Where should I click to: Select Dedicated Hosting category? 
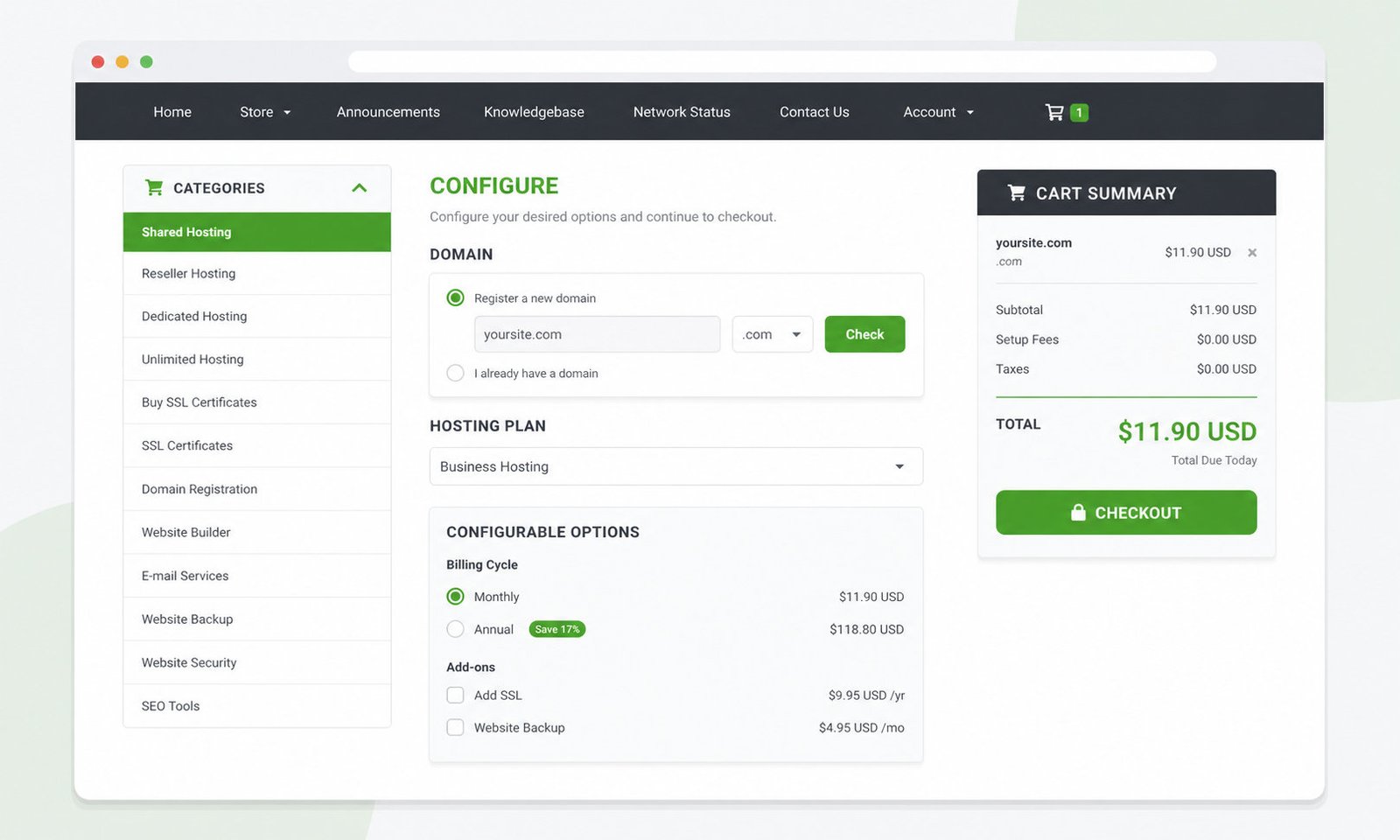point(257,316)
